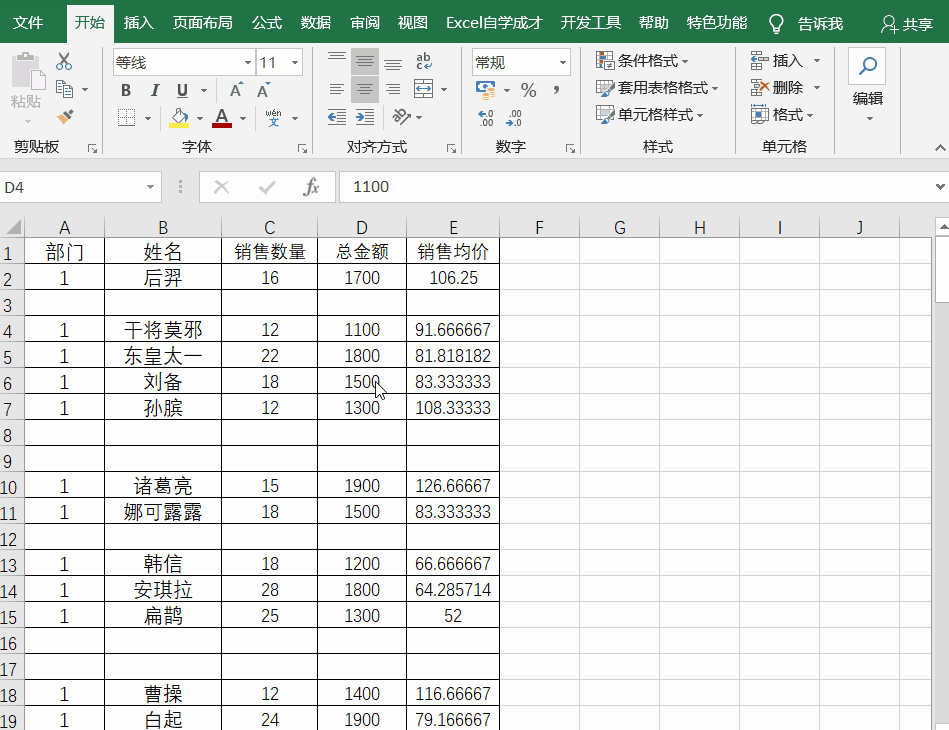Switch to the 页面布局 tab
Viewport: 949px width, 730px height.
click(202, 23)
